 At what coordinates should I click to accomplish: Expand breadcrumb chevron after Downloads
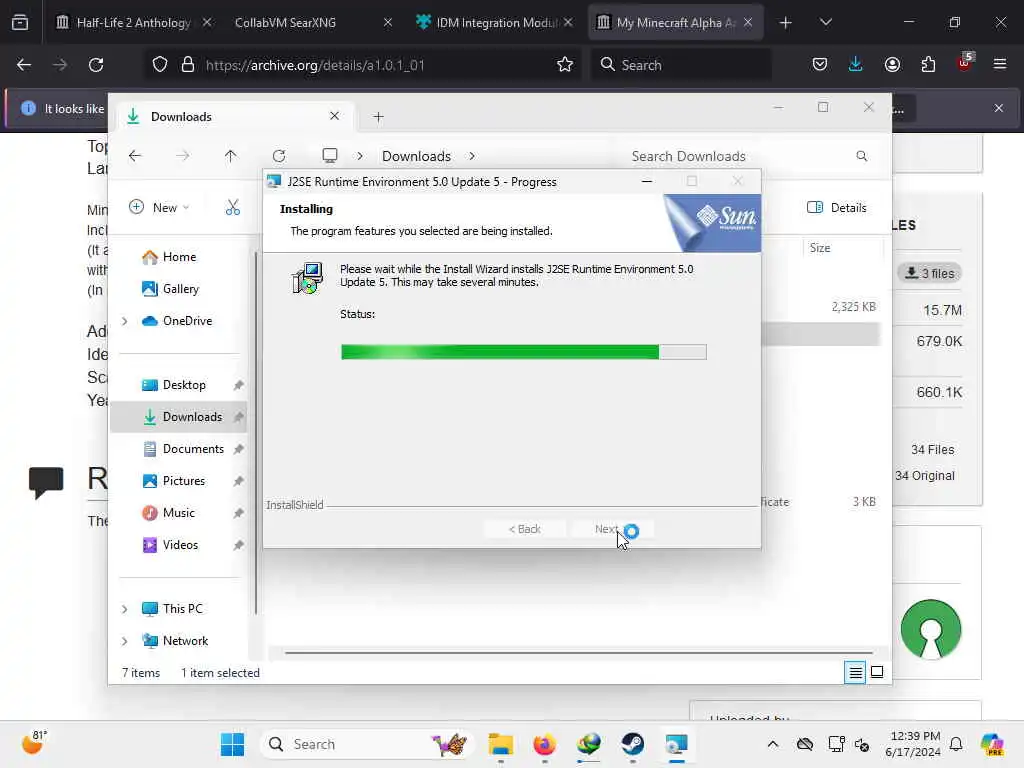(472, 156)
